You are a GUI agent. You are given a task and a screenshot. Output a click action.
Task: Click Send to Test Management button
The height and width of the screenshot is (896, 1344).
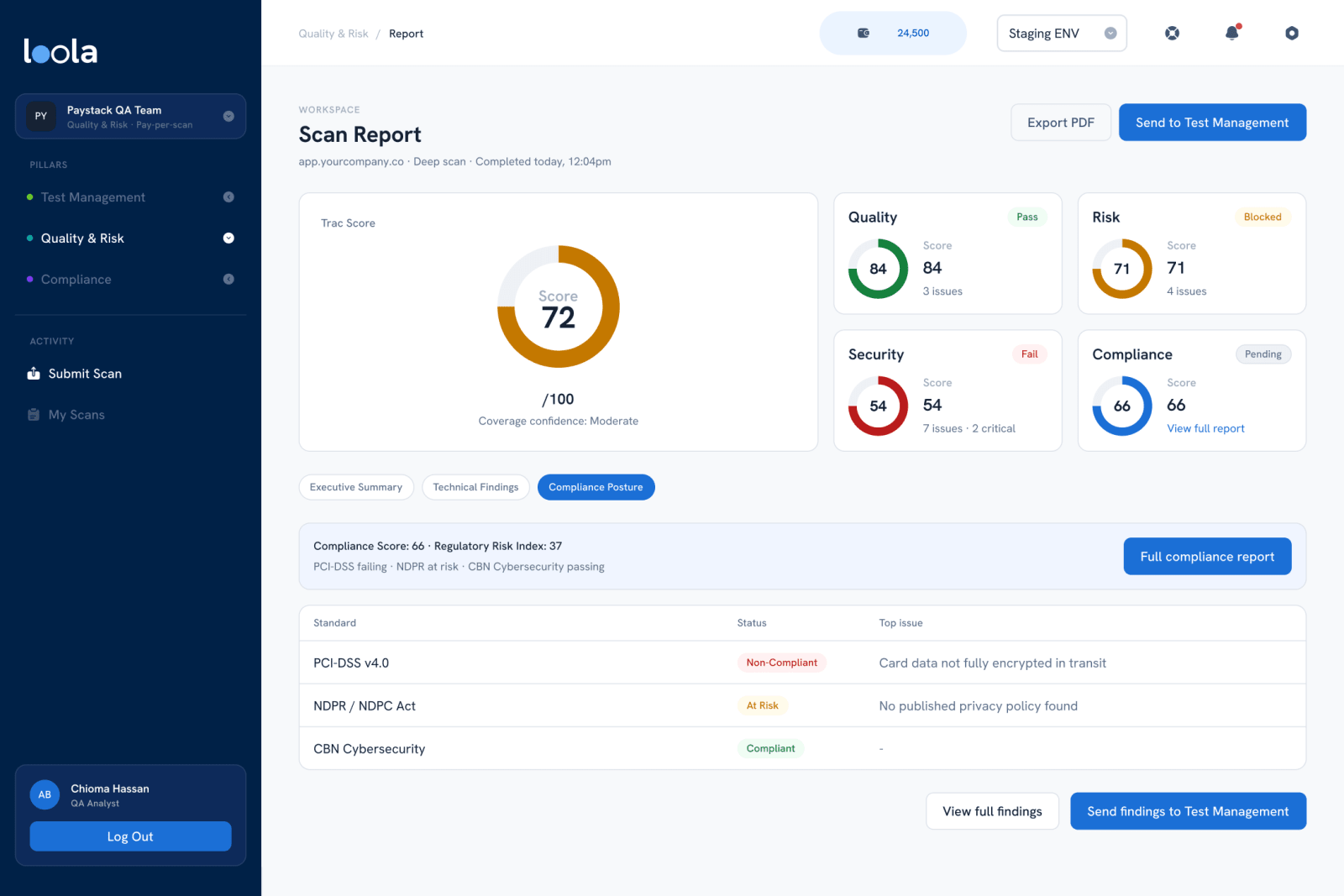[1212, 123]
